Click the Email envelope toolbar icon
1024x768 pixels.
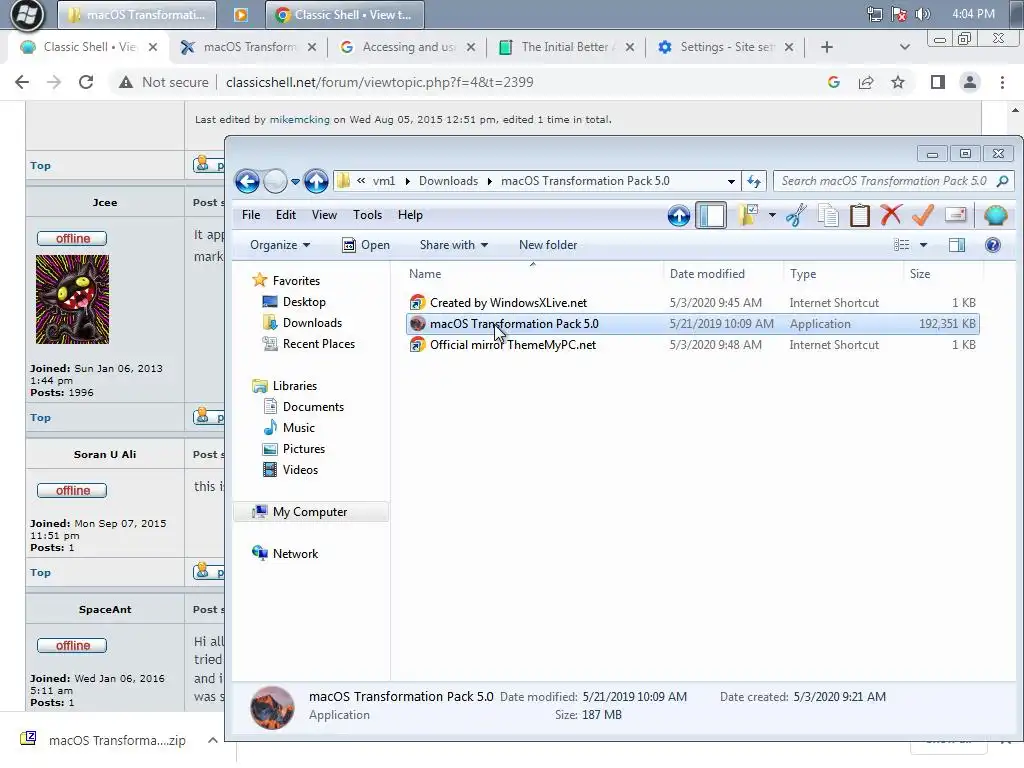(x=955, y=215)
